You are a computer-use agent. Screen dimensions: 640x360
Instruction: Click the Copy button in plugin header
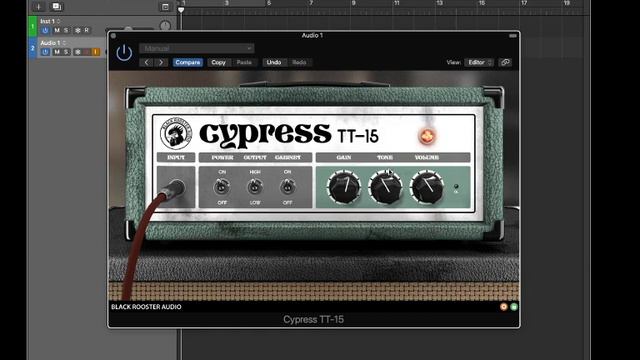(x=218, y=62)
